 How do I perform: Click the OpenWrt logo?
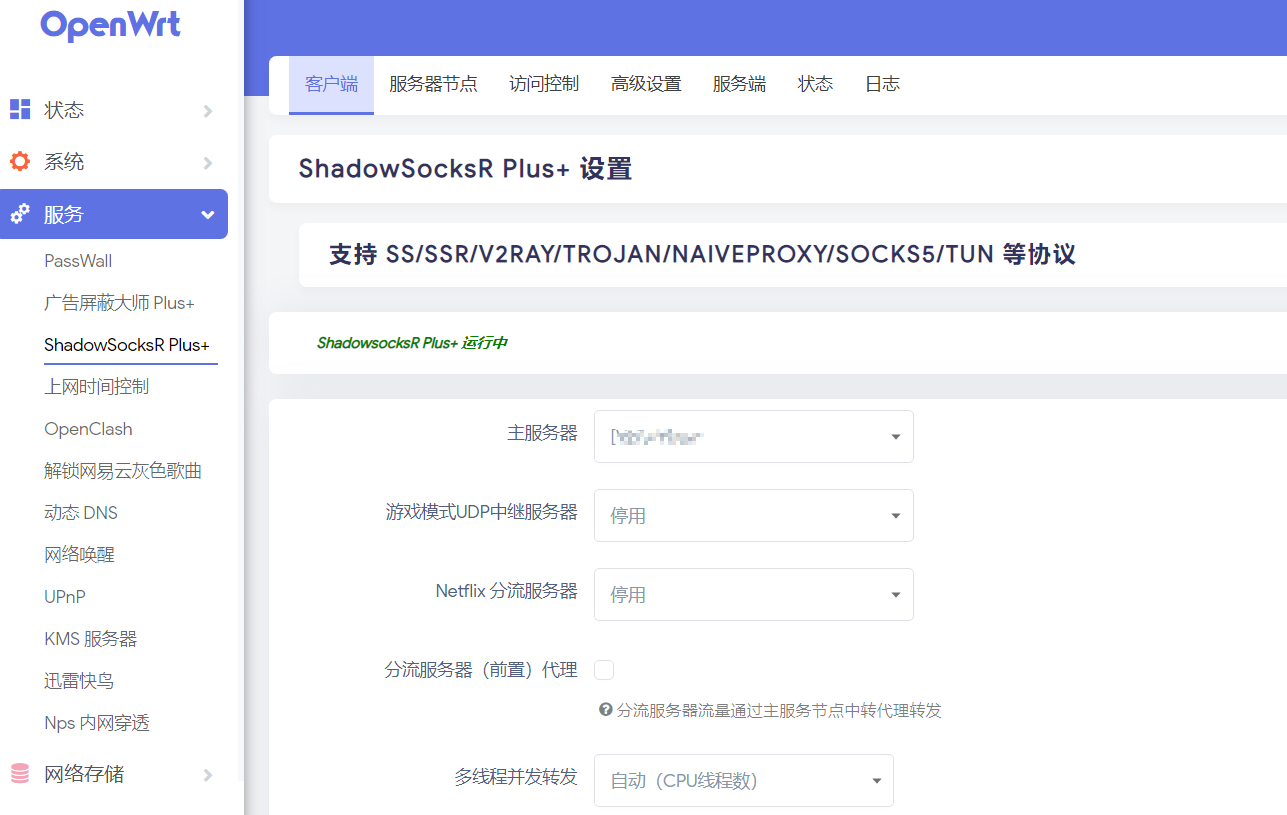pyautogui.click(x=110, y=25)
